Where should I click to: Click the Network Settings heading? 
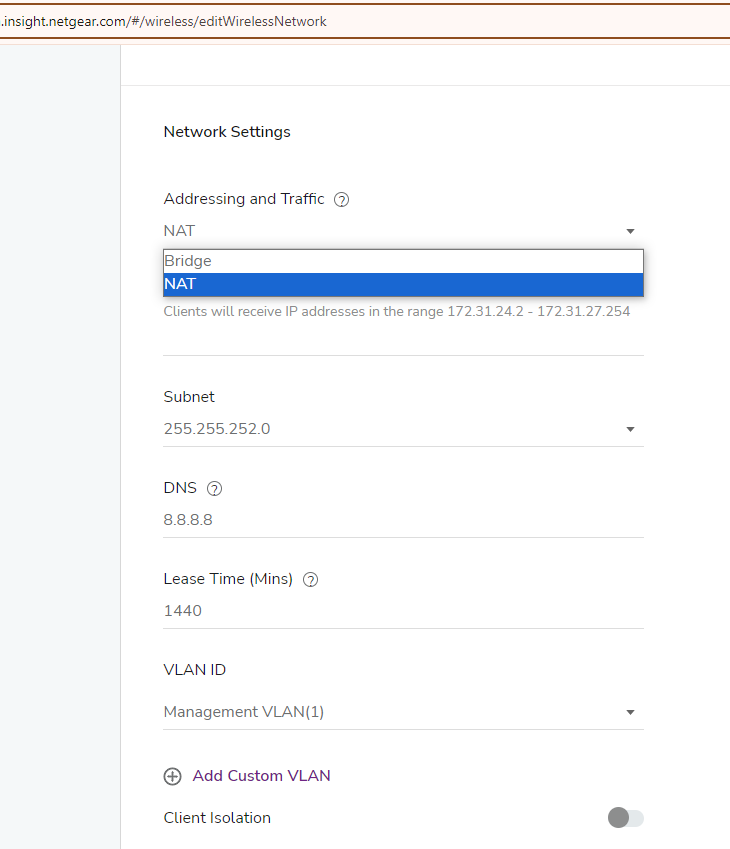[227, 132]
